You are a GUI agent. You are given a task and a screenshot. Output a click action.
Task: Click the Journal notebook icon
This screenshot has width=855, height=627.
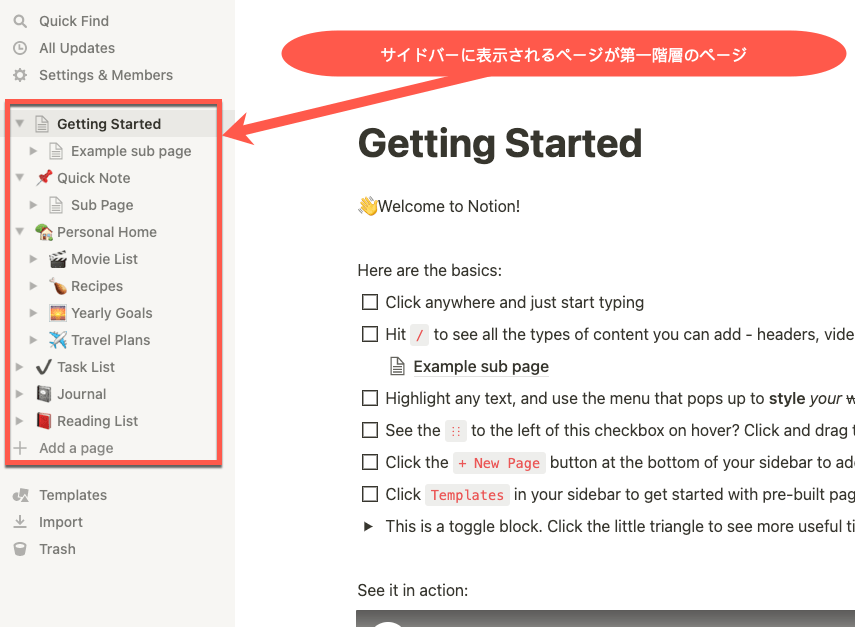click(44, 394)
